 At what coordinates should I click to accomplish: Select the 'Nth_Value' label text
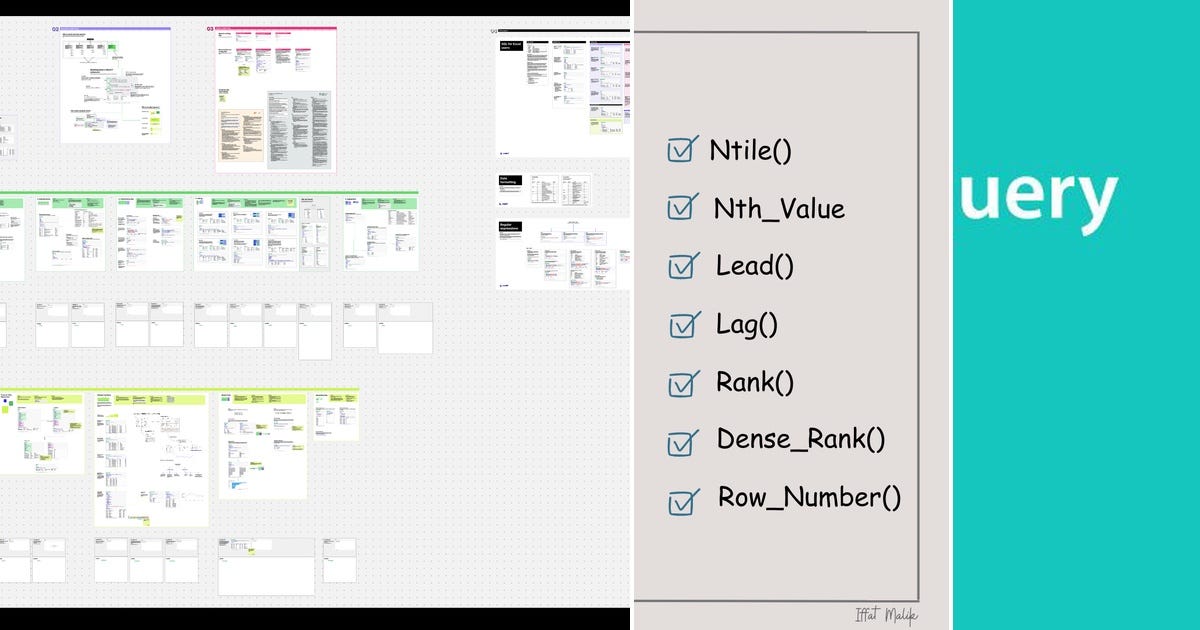click(779, 209)
